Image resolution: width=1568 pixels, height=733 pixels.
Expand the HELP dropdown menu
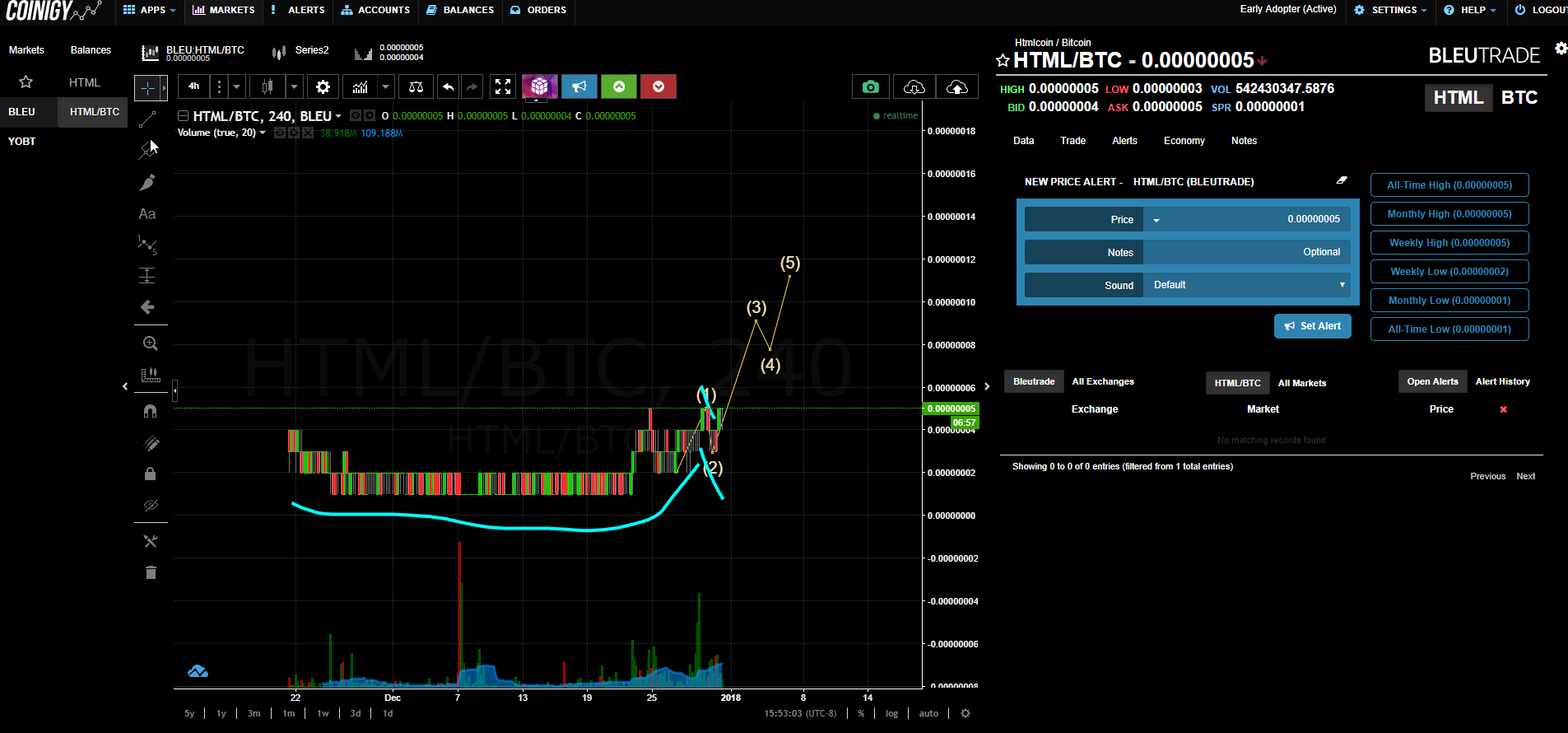[x=1471, y=10]
